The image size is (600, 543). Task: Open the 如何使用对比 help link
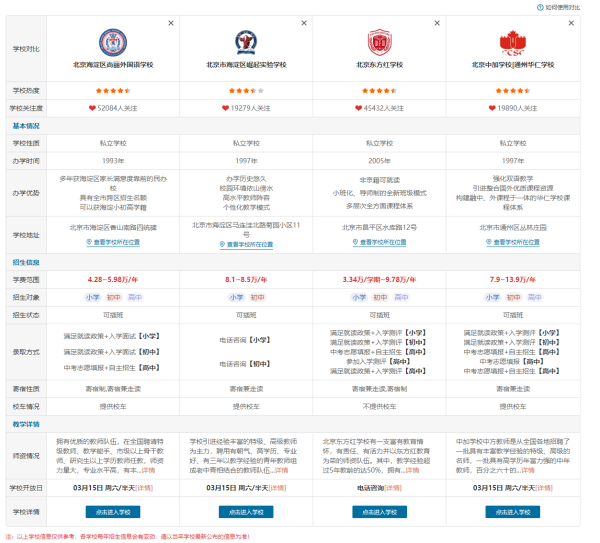click(x=562, y=7)
